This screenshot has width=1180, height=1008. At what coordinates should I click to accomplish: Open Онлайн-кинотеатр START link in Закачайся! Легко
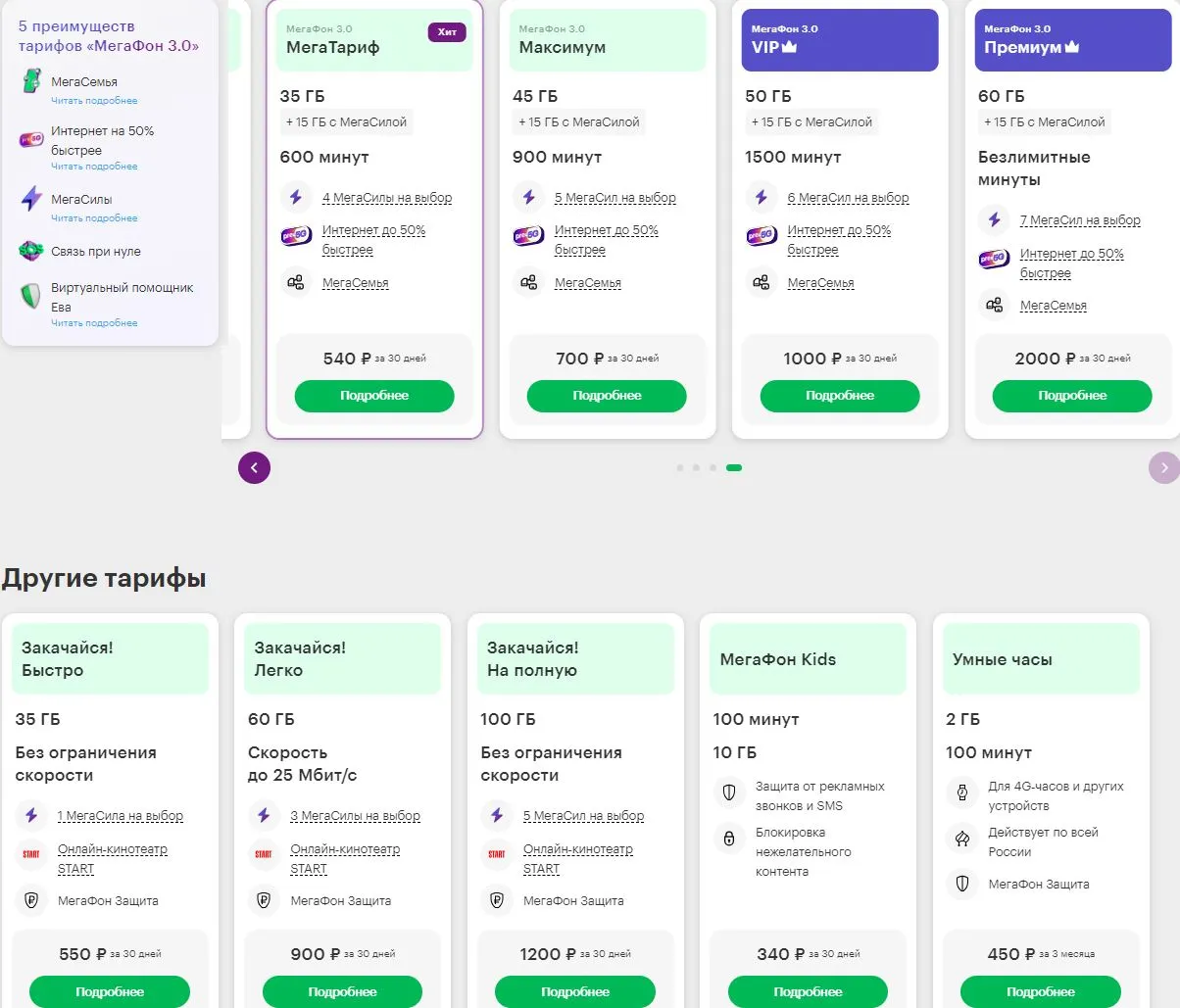coord(345,859)
